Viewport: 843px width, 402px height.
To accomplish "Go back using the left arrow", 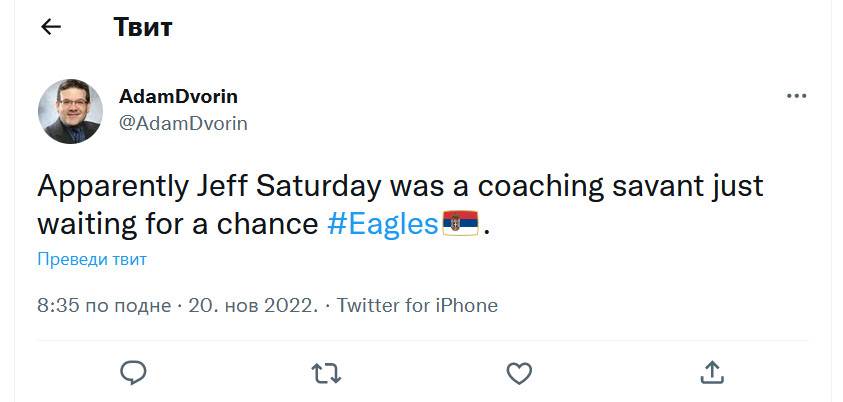I will click(x=51, y=28).
